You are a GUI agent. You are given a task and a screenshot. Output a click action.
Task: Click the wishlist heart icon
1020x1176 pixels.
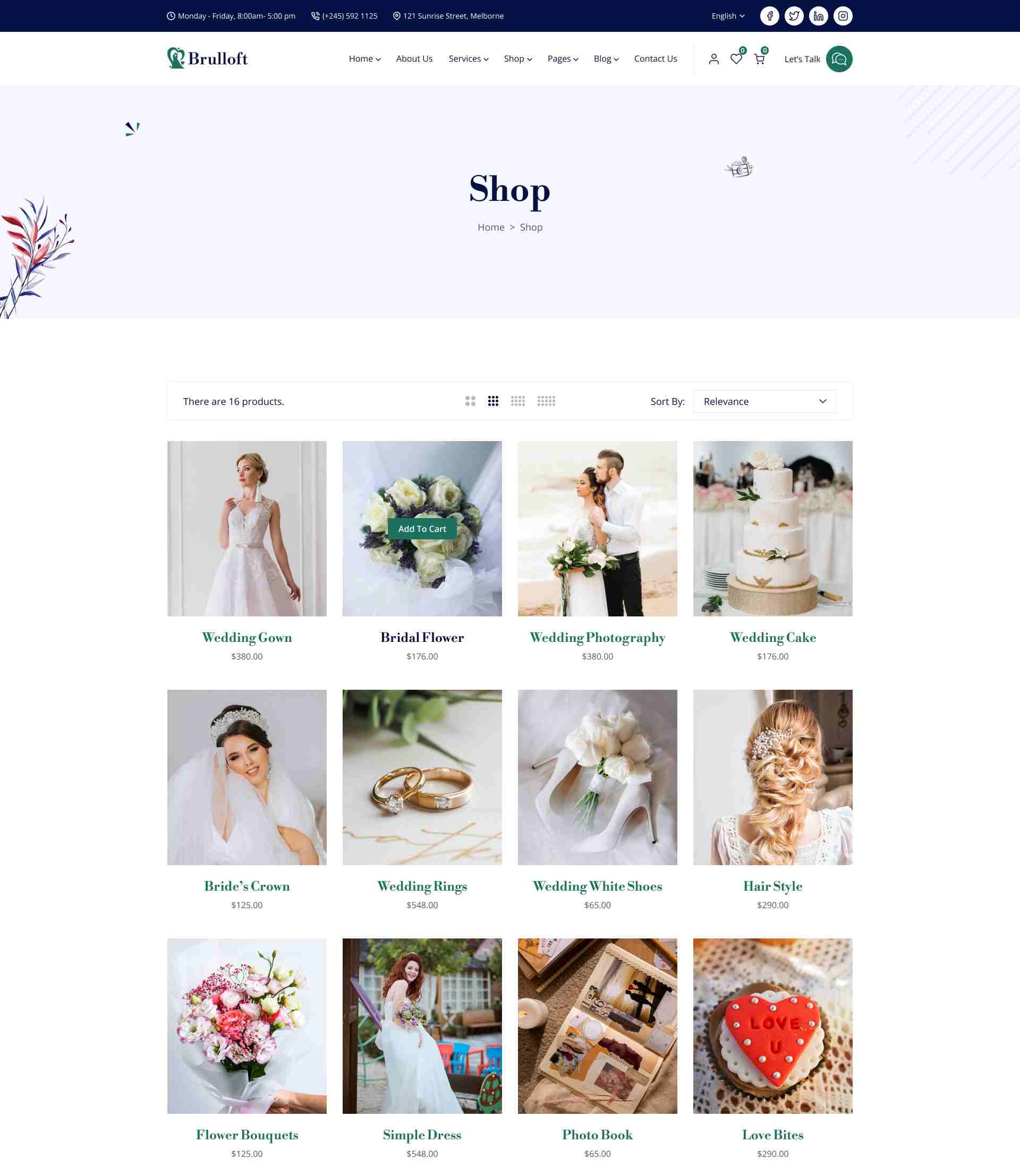click(736, 58)
